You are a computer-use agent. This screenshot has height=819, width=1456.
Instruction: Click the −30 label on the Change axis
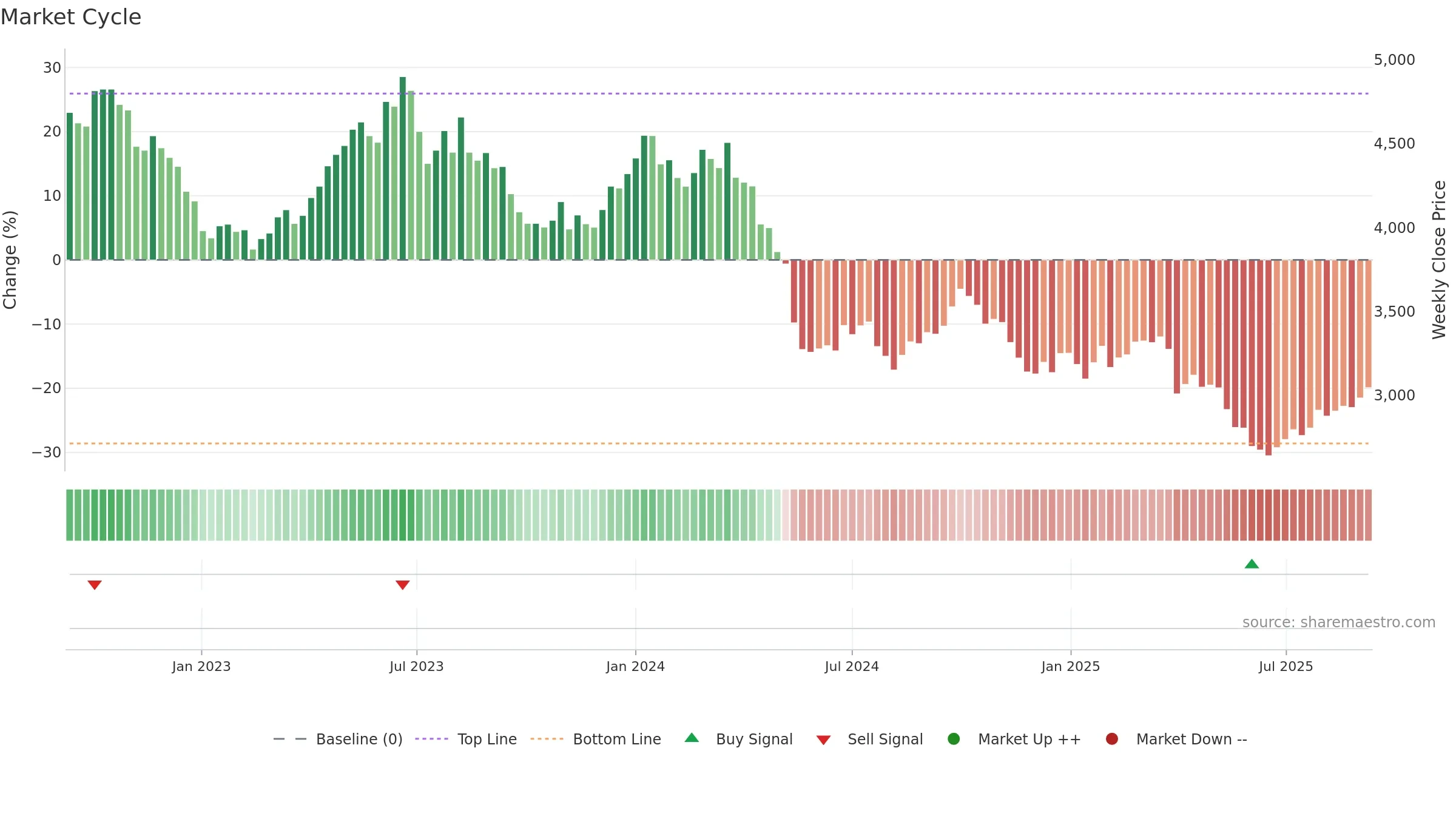click(x=47, y=453)
